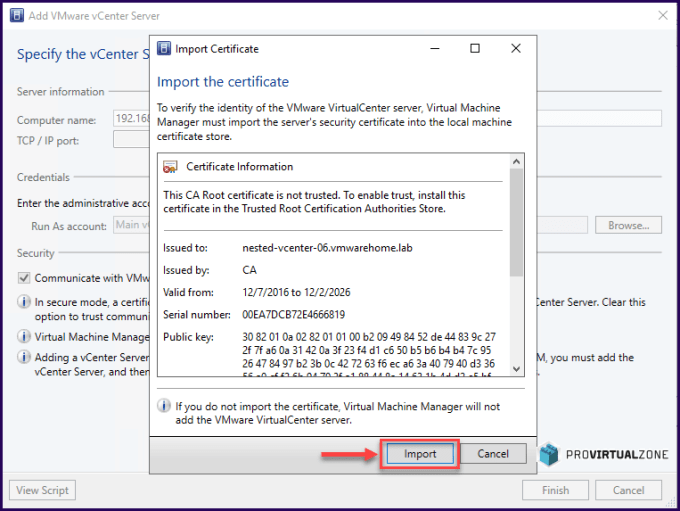Select the Issued by value CA

tap(249, 270)
